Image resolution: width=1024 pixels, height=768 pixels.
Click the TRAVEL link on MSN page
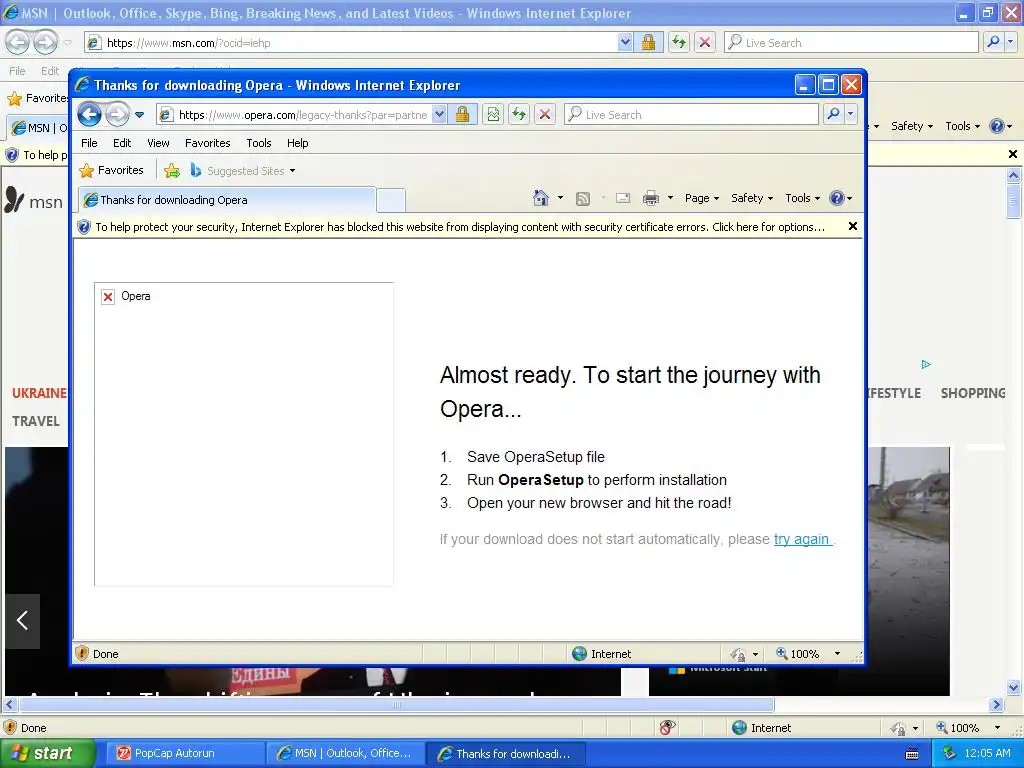(36, 421)
